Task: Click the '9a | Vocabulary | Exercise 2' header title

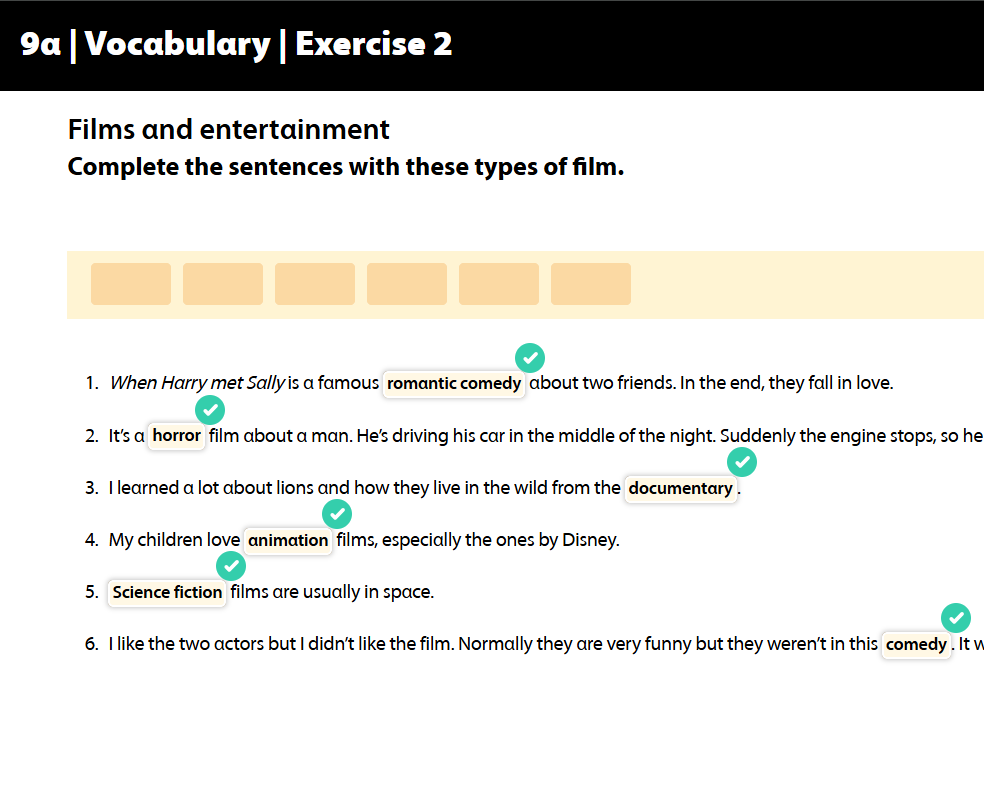Action: [237, 45]
